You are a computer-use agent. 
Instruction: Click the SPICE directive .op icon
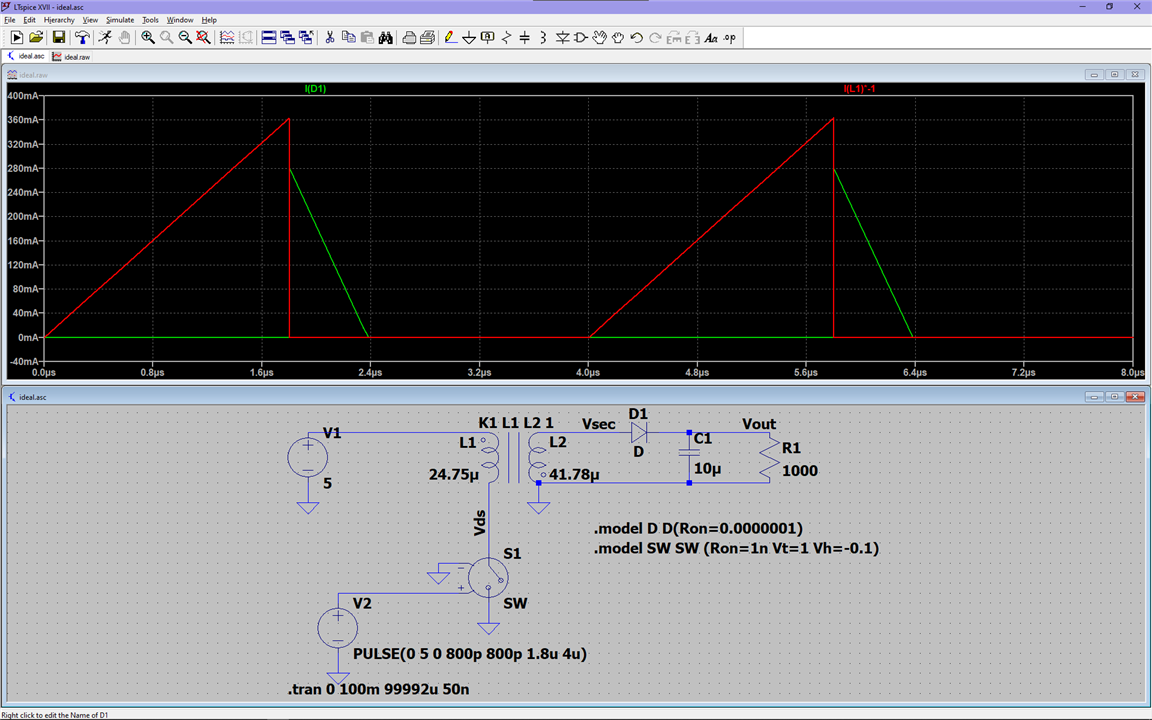729,38
